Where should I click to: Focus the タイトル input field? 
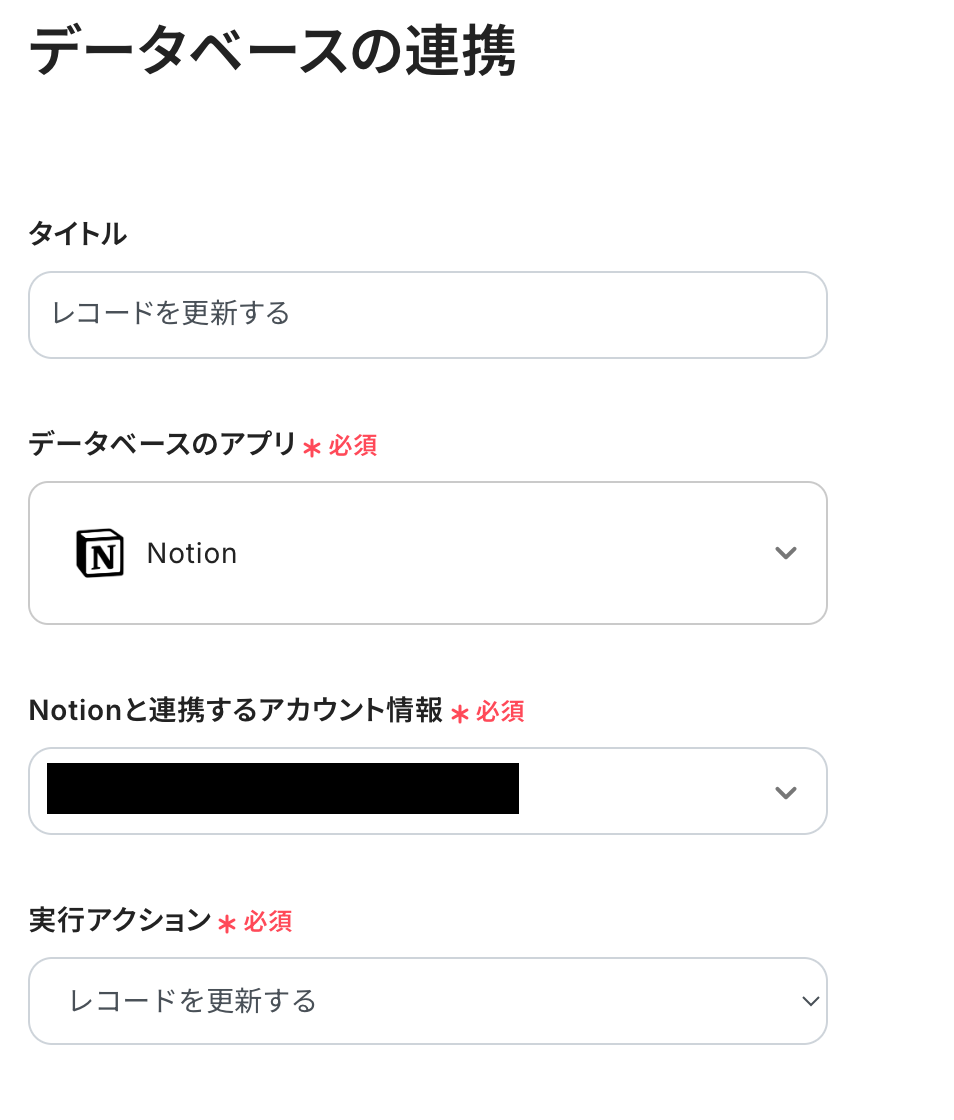427,315
